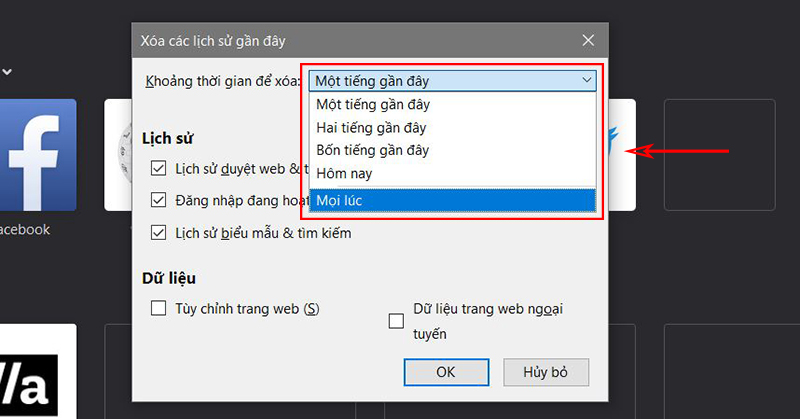
Task: Choose 'Bốn tiếng gần đây' option
Action: 452,150
